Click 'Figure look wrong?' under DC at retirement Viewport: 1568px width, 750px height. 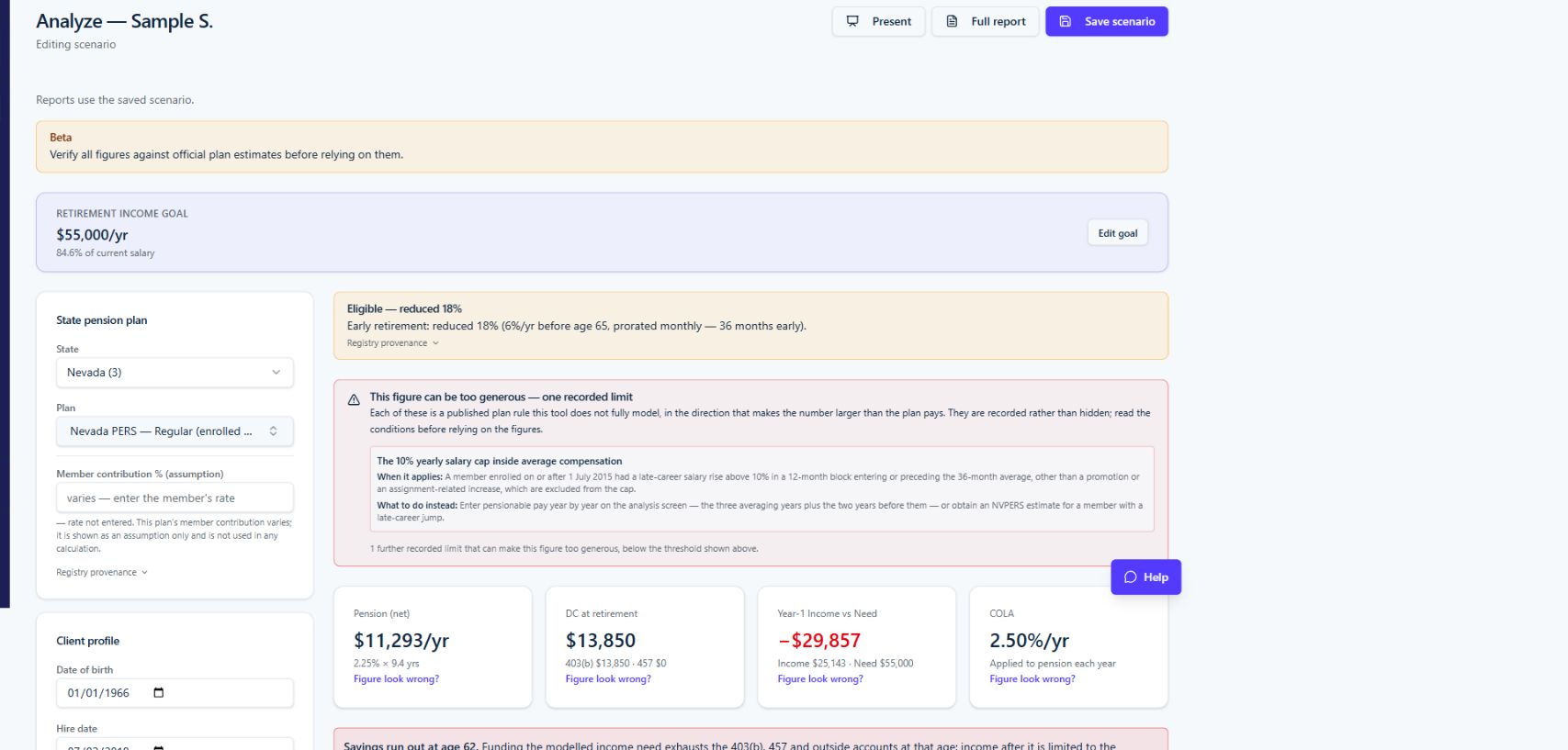pos(608,679)
